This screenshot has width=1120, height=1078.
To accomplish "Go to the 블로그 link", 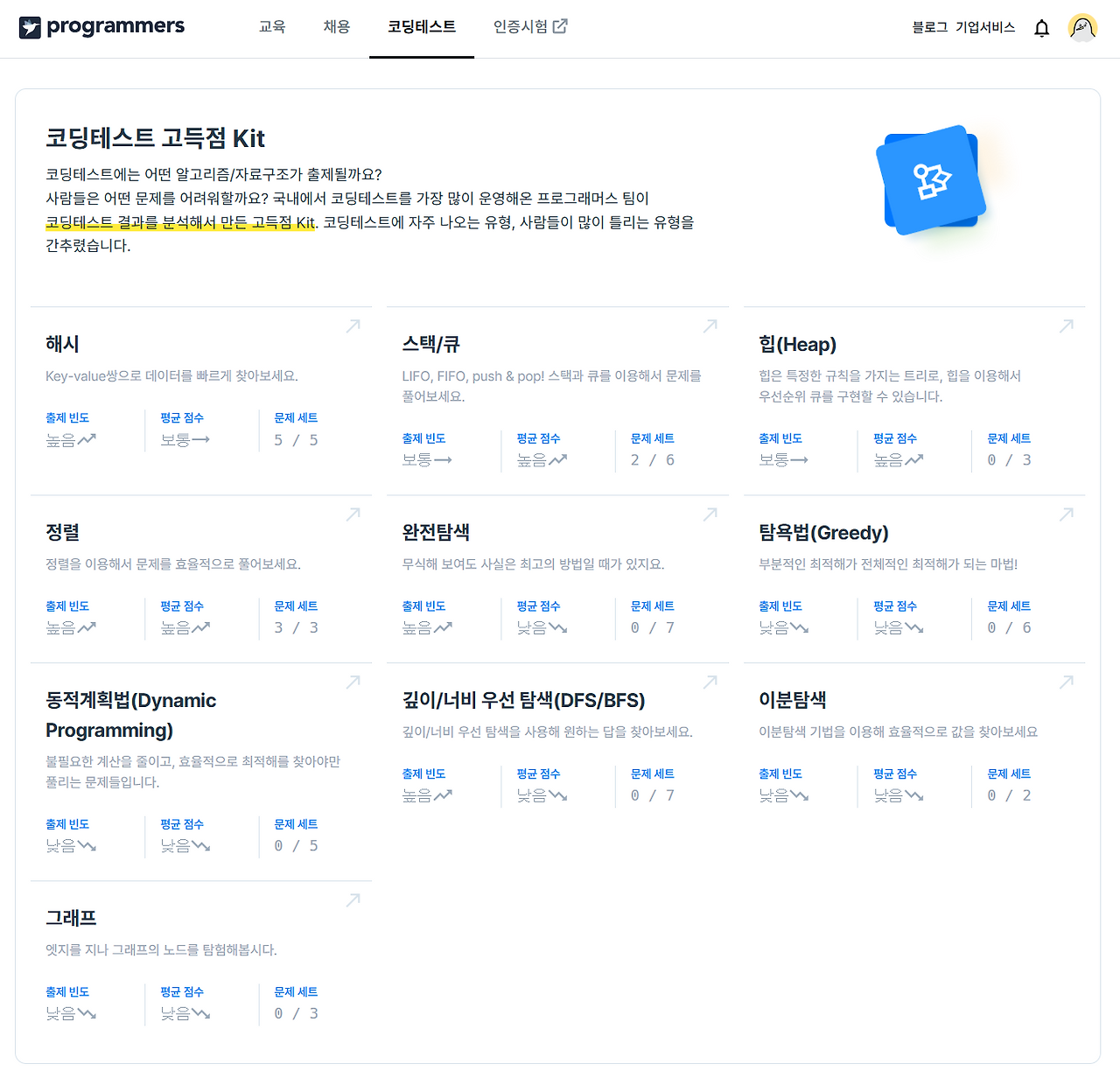I will tap(930, 27).
